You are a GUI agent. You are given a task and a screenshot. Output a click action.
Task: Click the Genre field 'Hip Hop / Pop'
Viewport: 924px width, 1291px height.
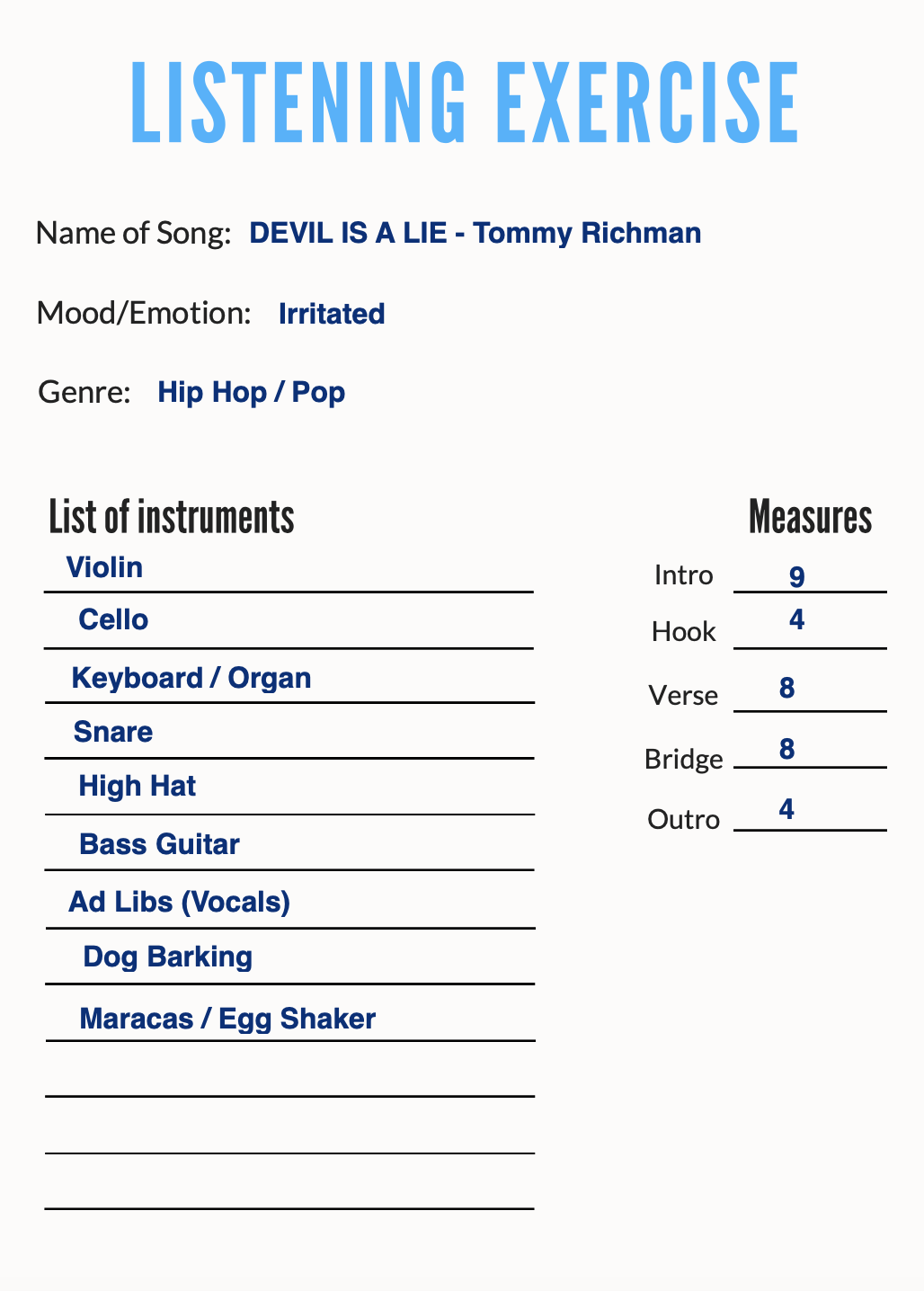[251, 392]
